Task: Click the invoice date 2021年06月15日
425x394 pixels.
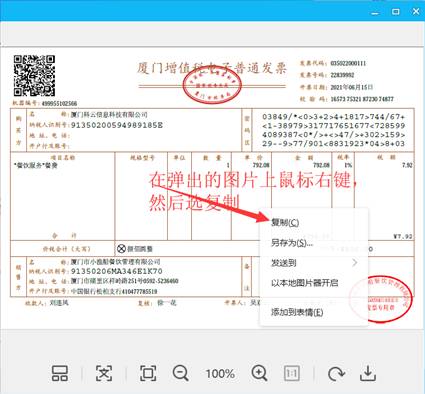Action: pyautogui.click(x=351, y=87)
